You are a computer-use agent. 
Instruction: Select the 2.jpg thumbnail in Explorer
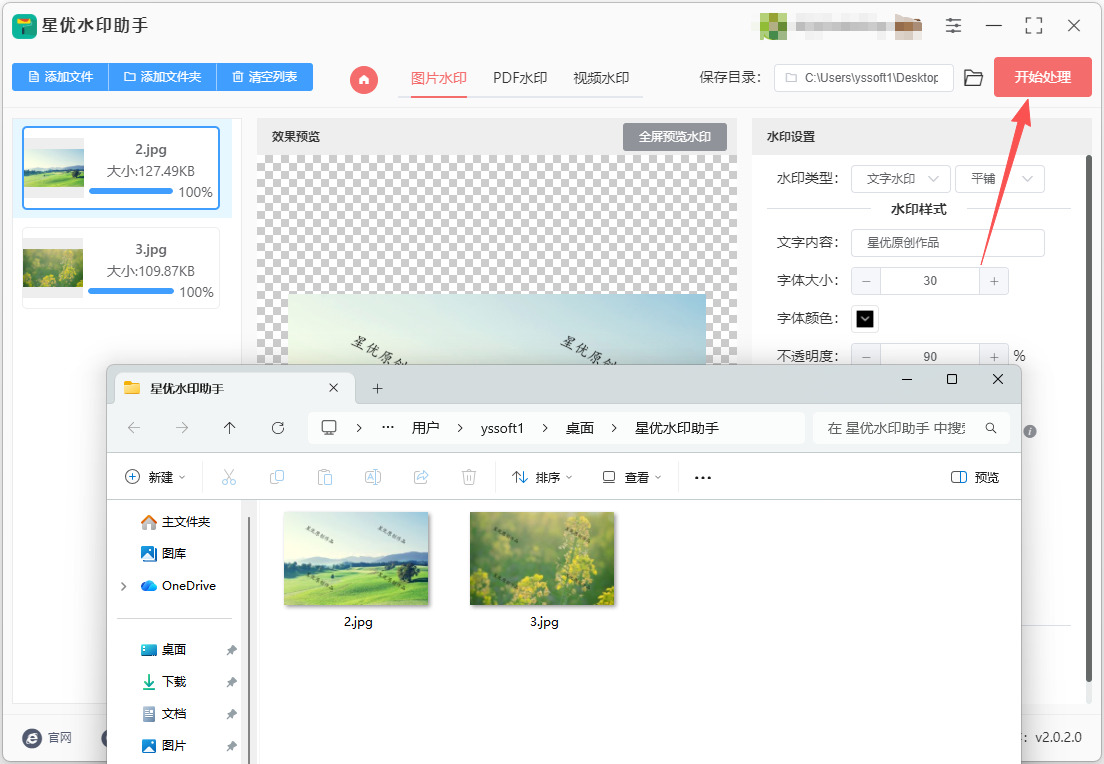tap(356, 559)
